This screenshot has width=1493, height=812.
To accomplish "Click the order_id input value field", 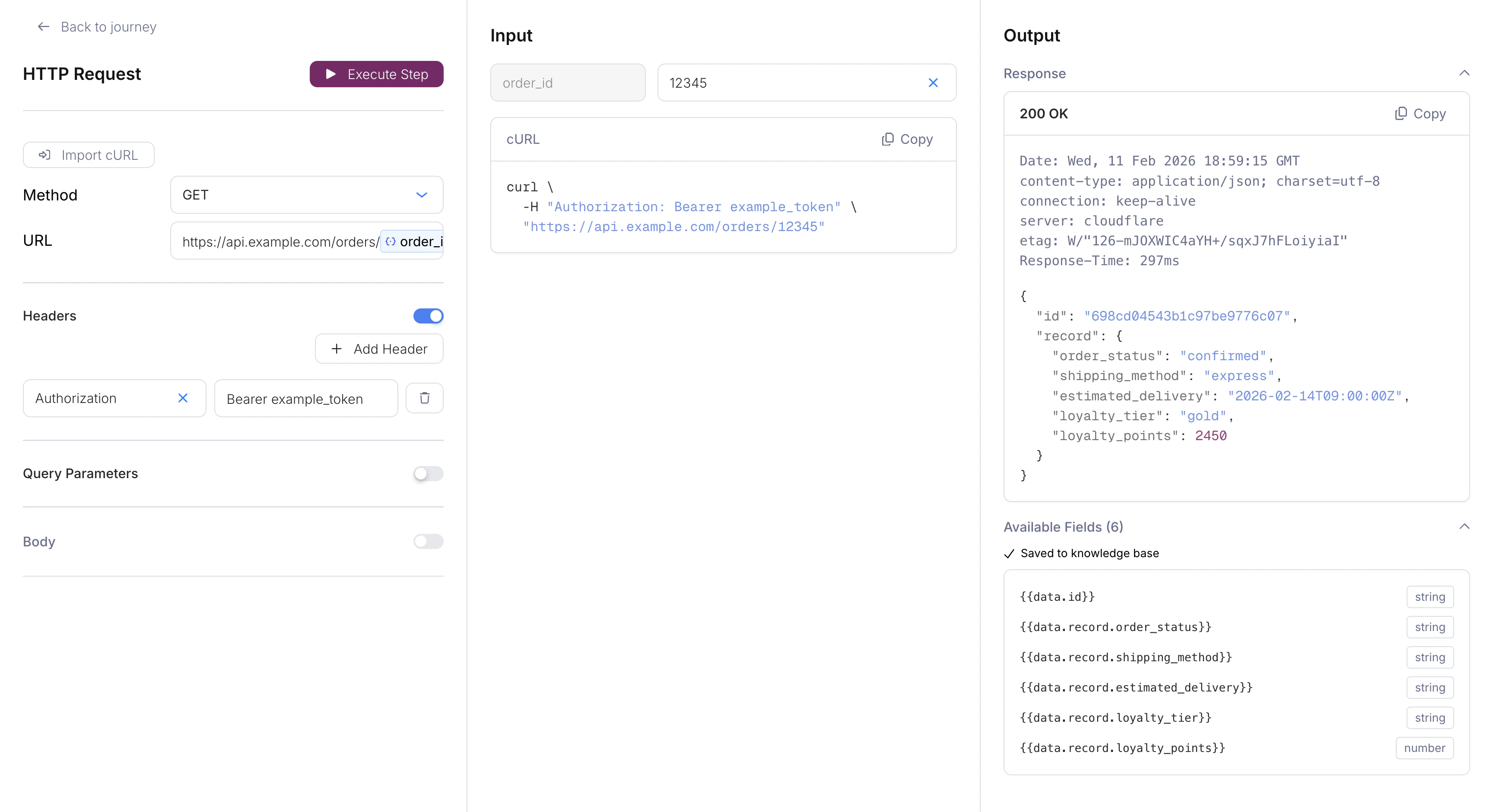I will [x=788, y=83].
